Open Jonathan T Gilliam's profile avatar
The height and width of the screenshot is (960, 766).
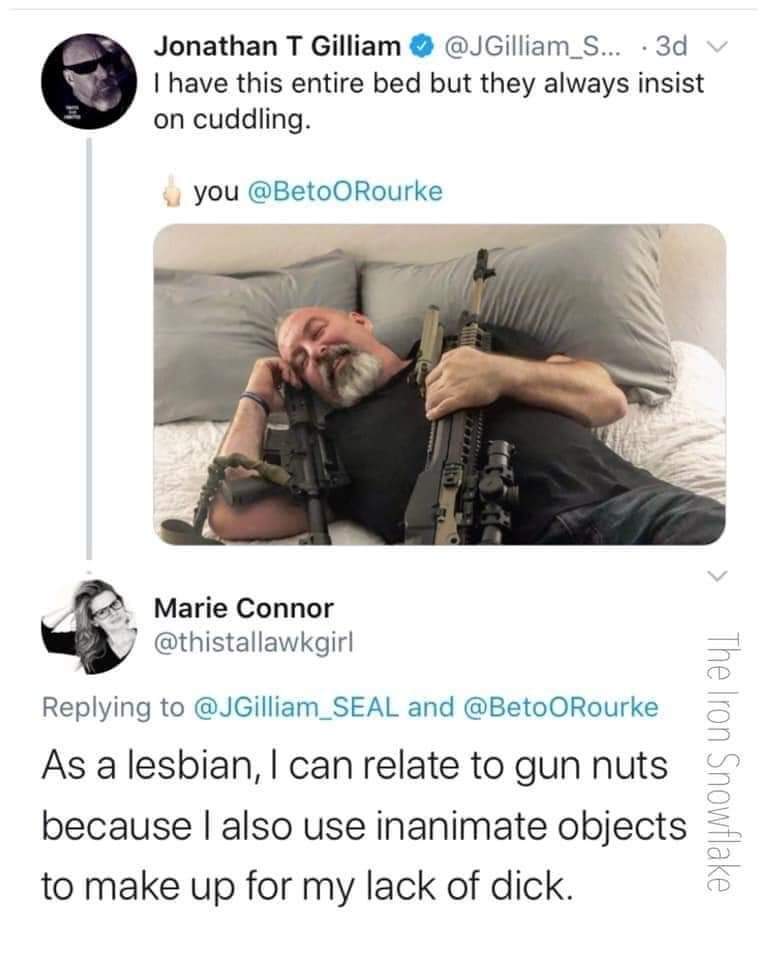[89, 81]
